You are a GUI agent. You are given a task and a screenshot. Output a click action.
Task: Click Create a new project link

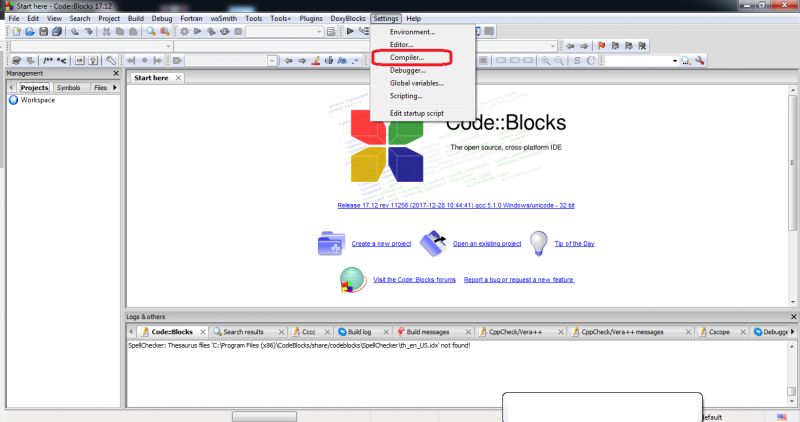[x=381, y=244]
